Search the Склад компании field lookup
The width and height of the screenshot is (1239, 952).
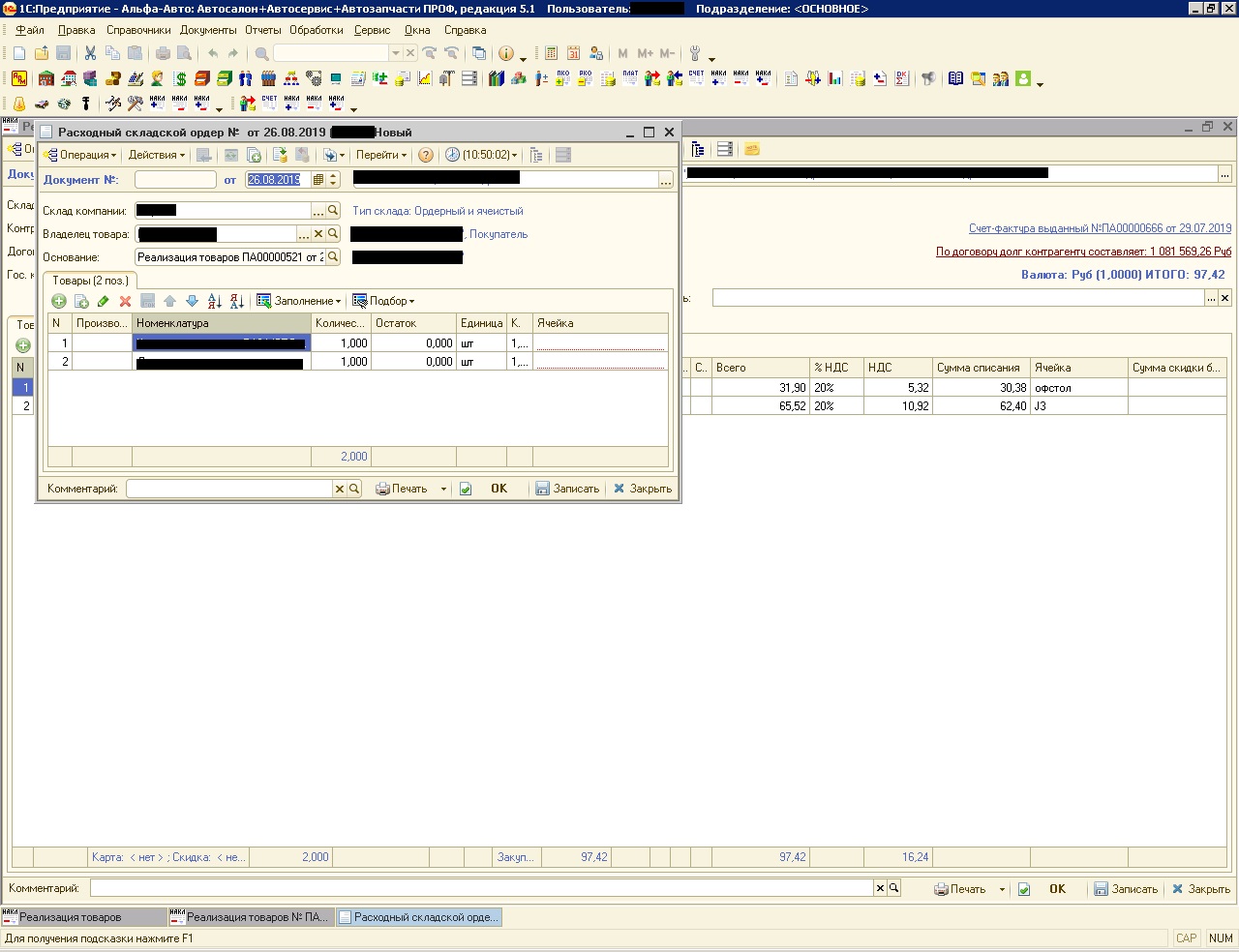tap(333, 210)
